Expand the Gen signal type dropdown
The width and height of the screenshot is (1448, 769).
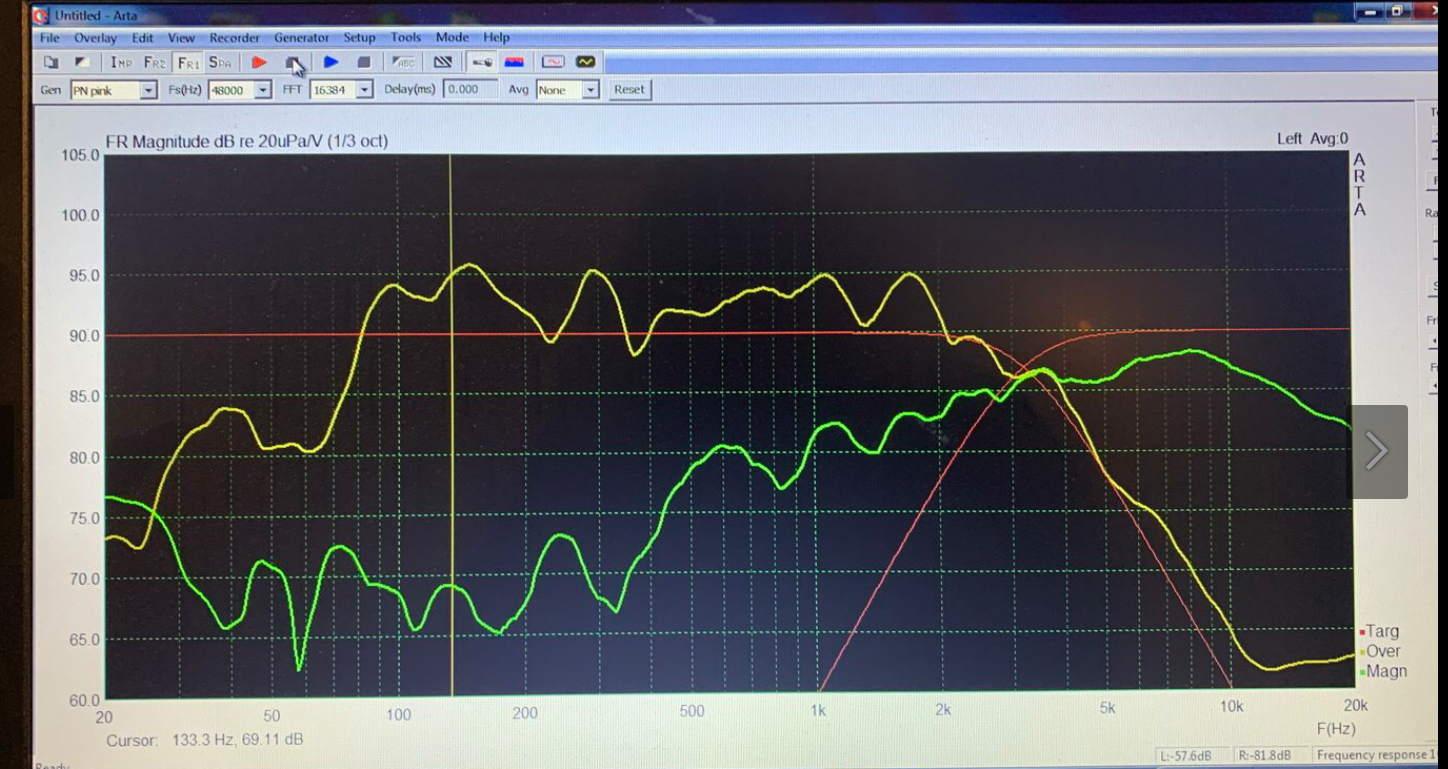point(148,90)
